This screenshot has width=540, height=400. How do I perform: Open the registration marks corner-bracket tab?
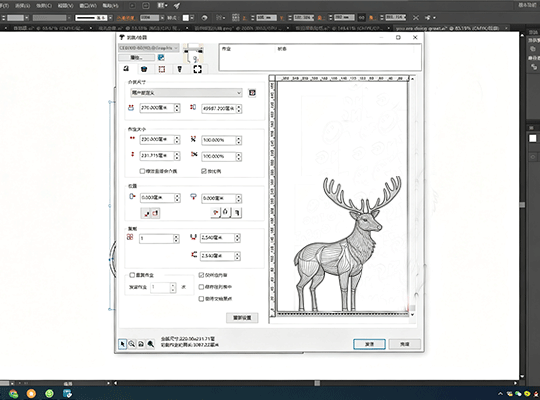point(197,69)
